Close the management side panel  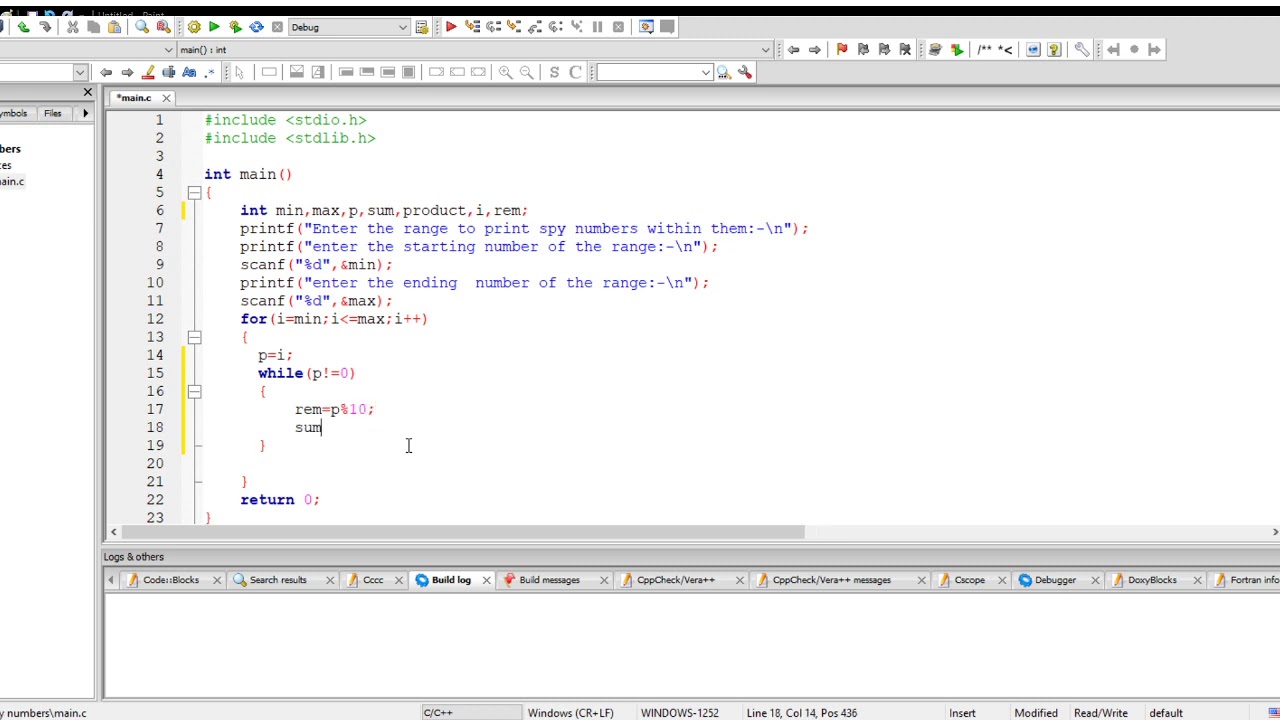coord(87,93)
